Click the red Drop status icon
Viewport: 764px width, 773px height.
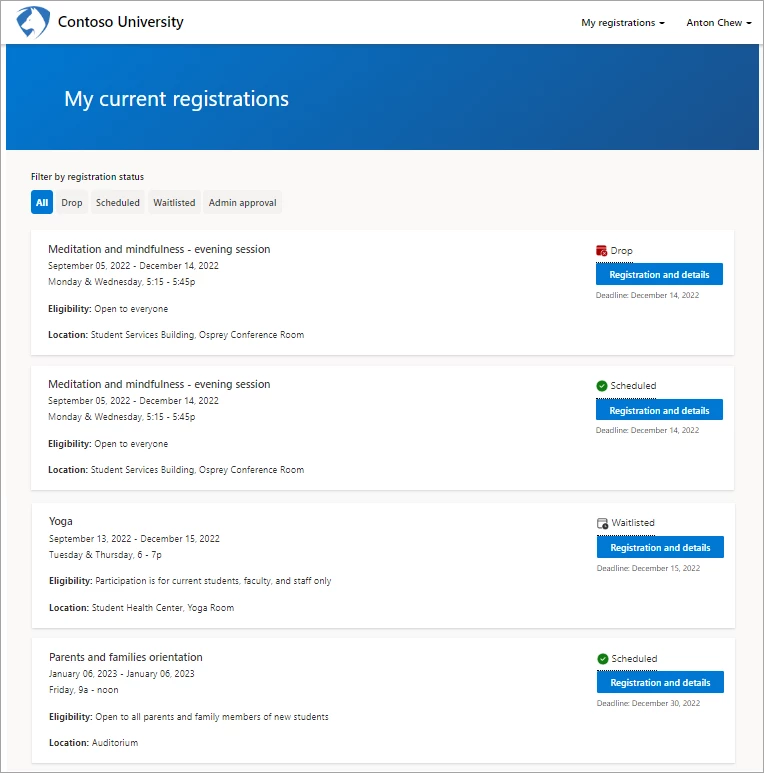(601, 251)
